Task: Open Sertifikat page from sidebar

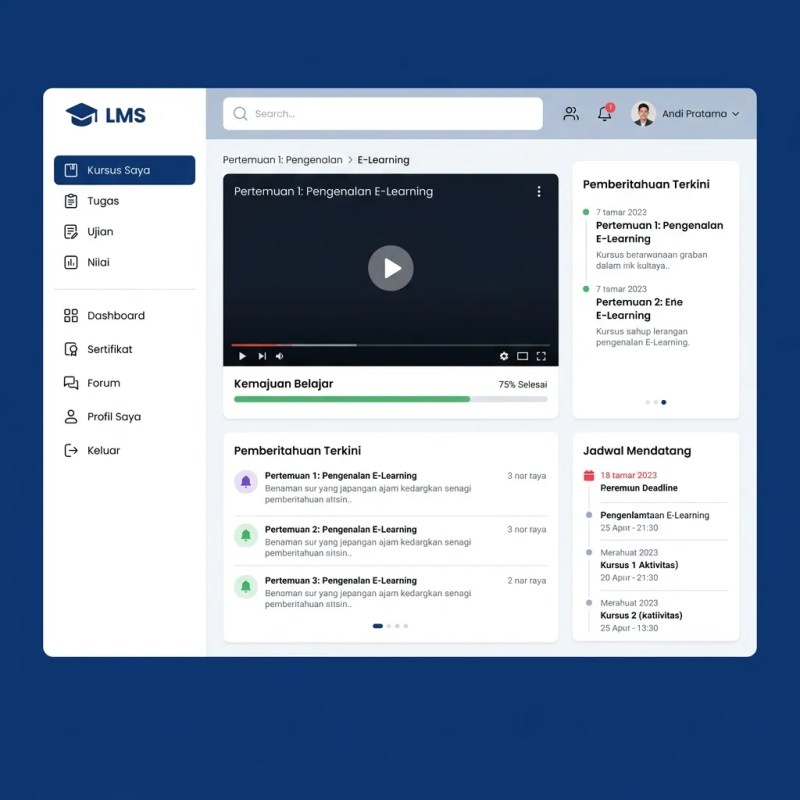Action: 124,349
